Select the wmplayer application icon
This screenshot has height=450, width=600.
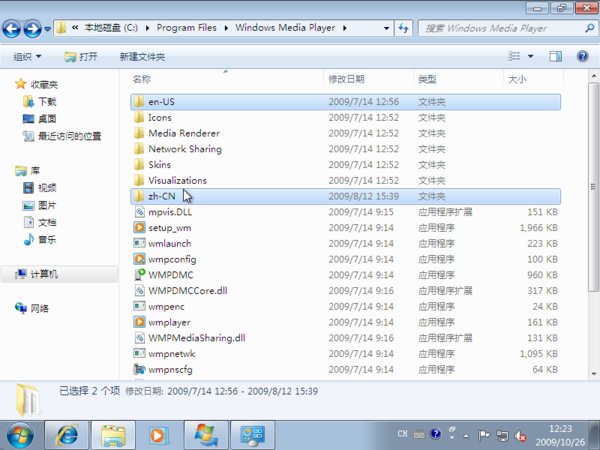click(139, 322)
